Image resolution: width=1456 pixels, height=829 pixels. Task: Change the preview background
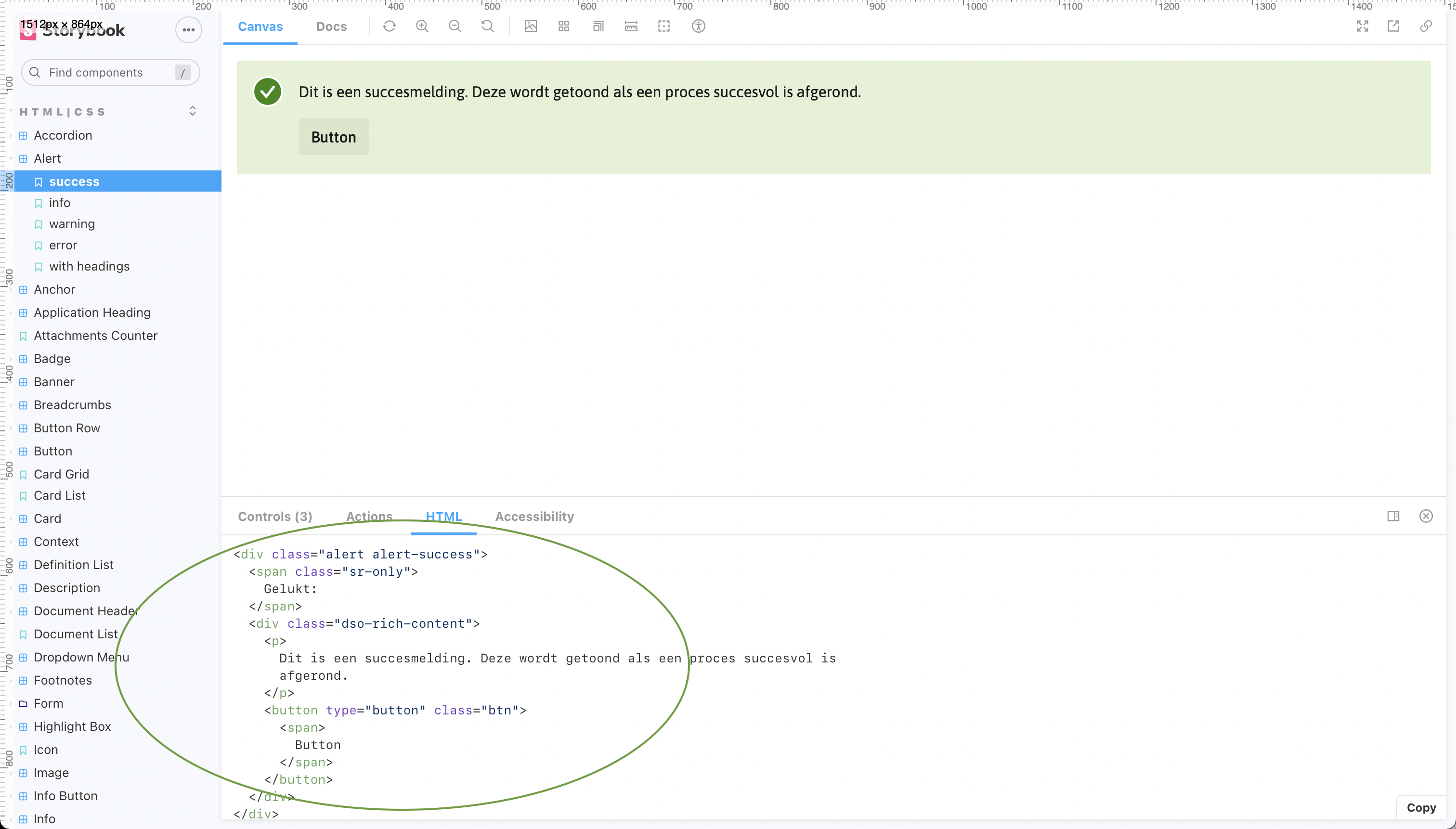[x=531, y=26]
